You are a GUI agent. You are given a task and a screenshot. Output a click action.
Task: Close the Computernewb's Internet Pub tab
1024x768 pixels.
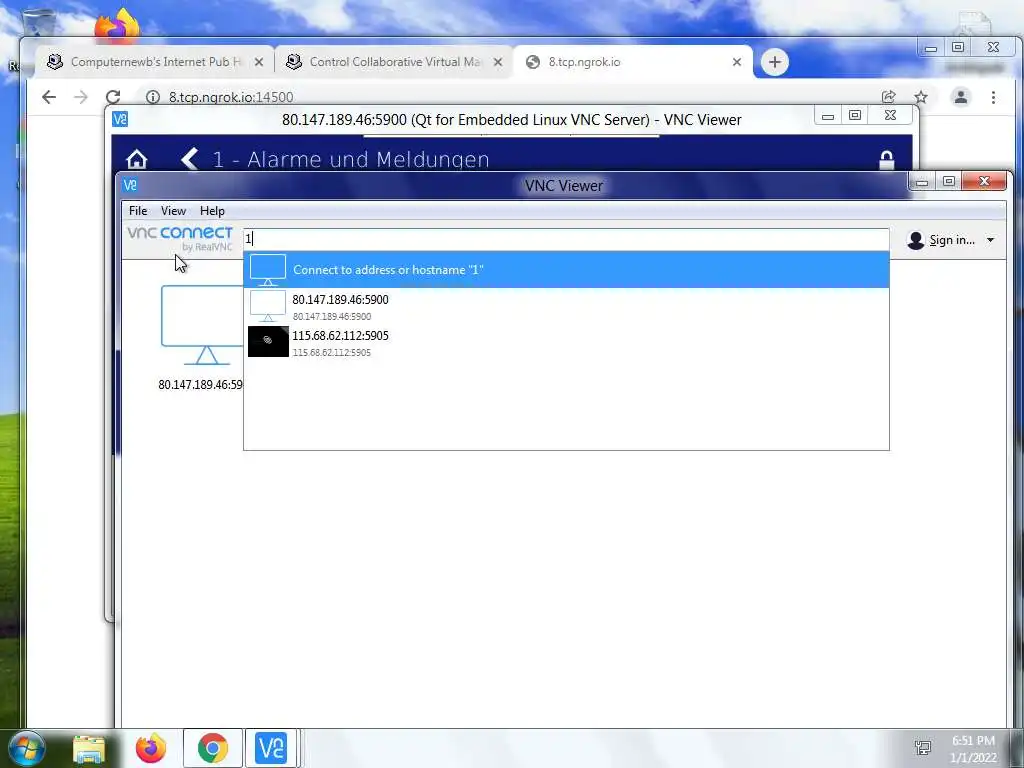(259, 62)
